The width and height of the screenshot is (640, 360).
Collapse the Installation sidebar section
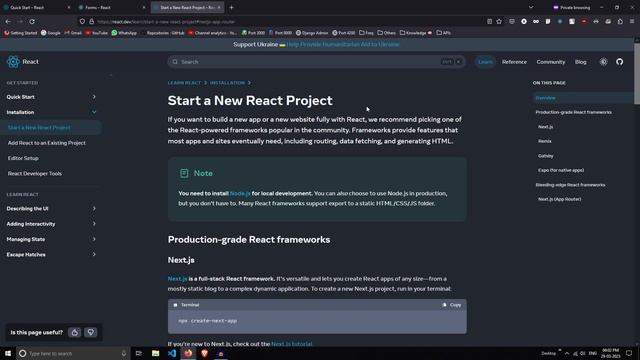tap(94, 112)
